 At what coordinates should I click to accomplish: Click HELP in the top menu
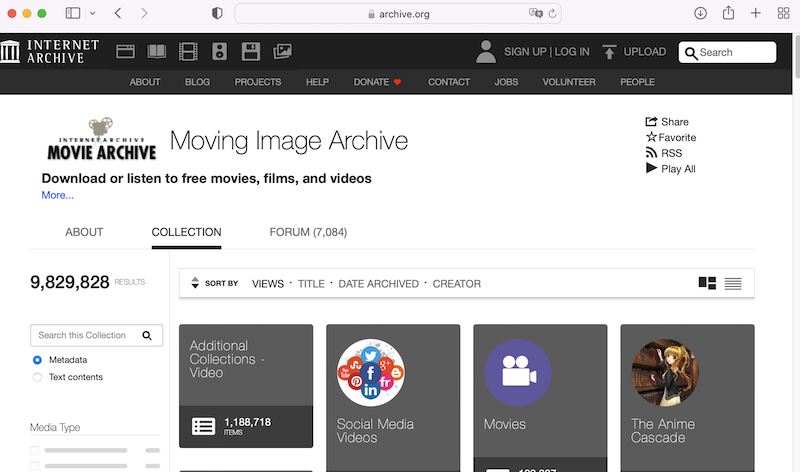[x=317, y=82]
